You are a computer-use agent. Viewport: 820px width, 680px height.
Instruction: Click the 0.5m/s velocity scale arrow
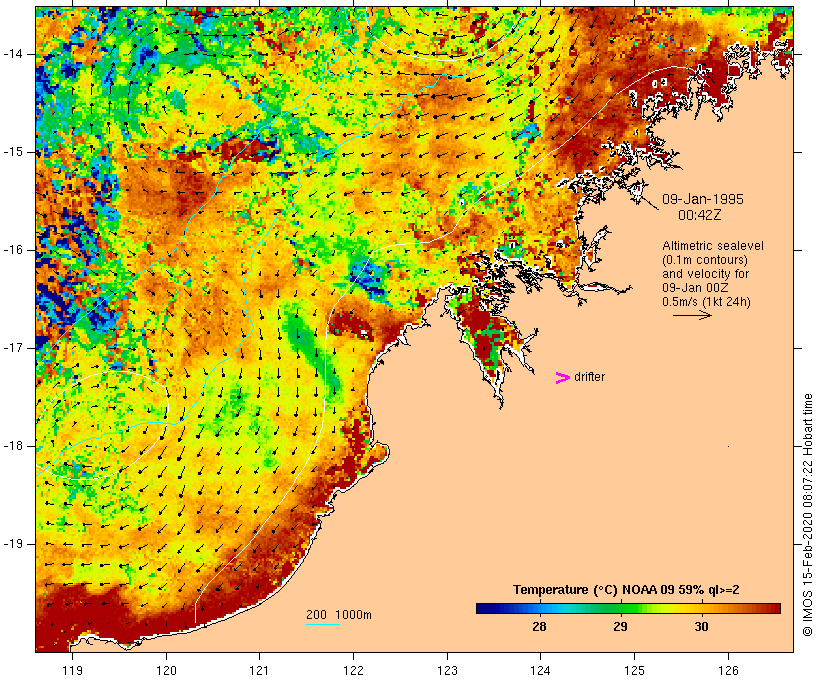692,315
